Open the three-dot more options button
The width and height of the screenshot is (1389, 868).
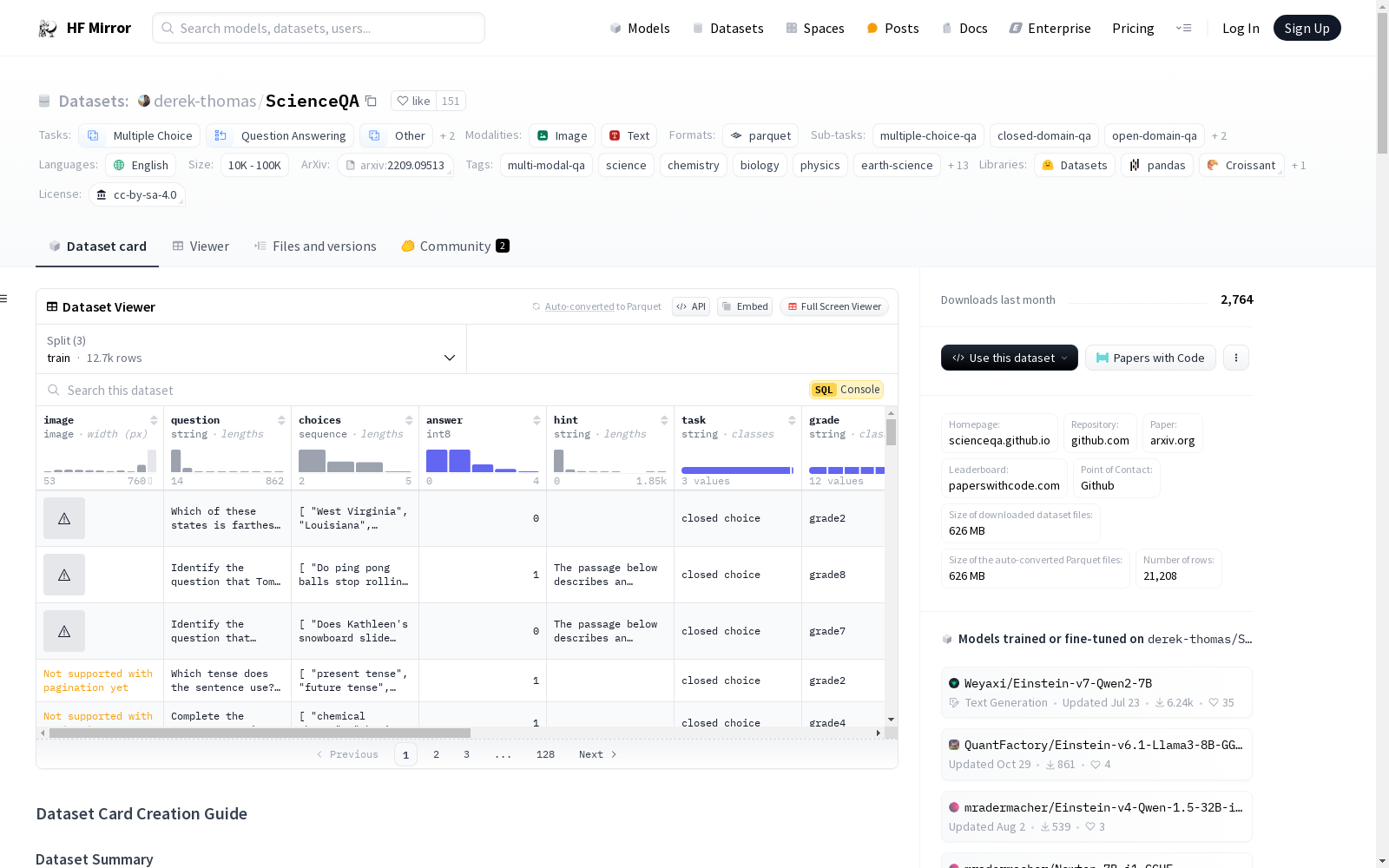tap(1236, 358)
